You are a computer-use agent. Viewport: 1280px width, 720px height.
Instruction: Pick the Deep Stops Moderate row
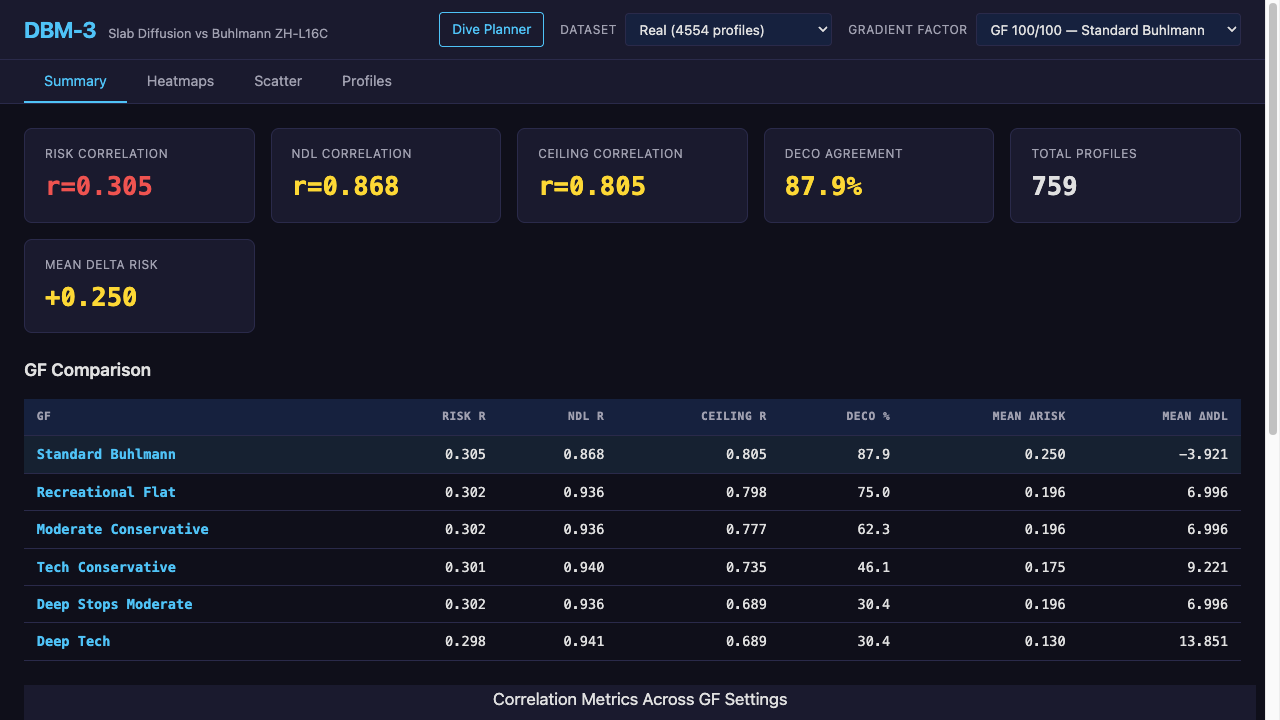pyautogui.click(x=114, y=604)
